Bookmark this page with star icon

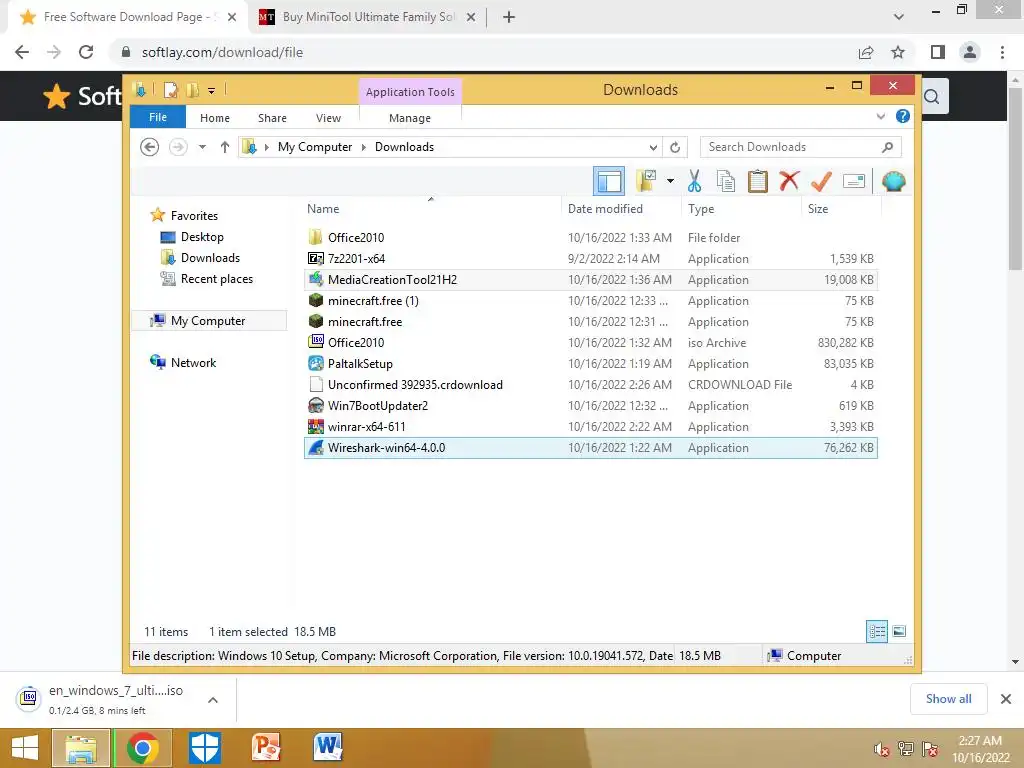[x=899, y=52]
